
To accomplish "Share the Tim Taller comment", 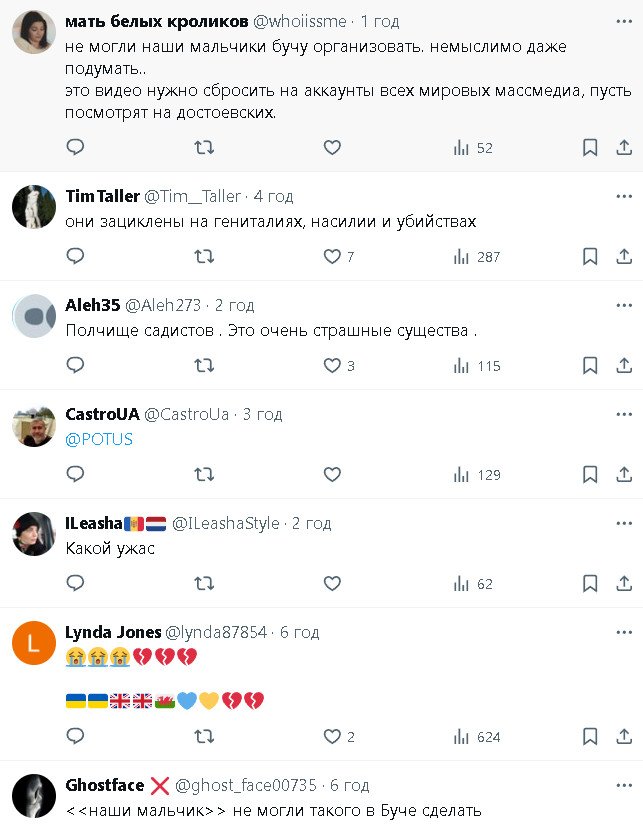I will point(624,257).
